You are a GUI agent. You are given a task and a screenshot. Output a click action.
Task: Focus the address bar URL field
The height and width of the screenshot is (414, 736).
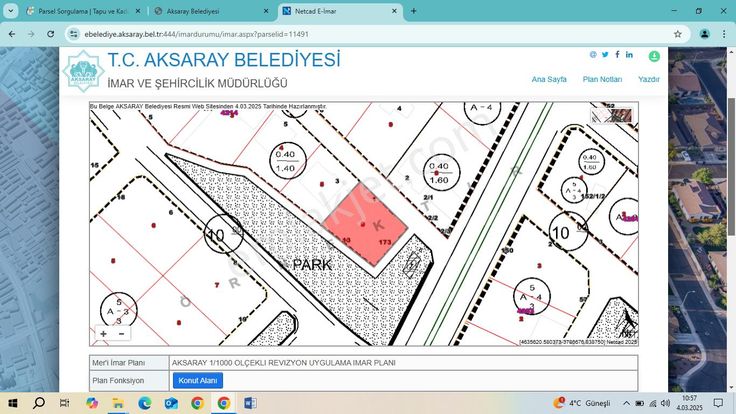tap(196, 34)
